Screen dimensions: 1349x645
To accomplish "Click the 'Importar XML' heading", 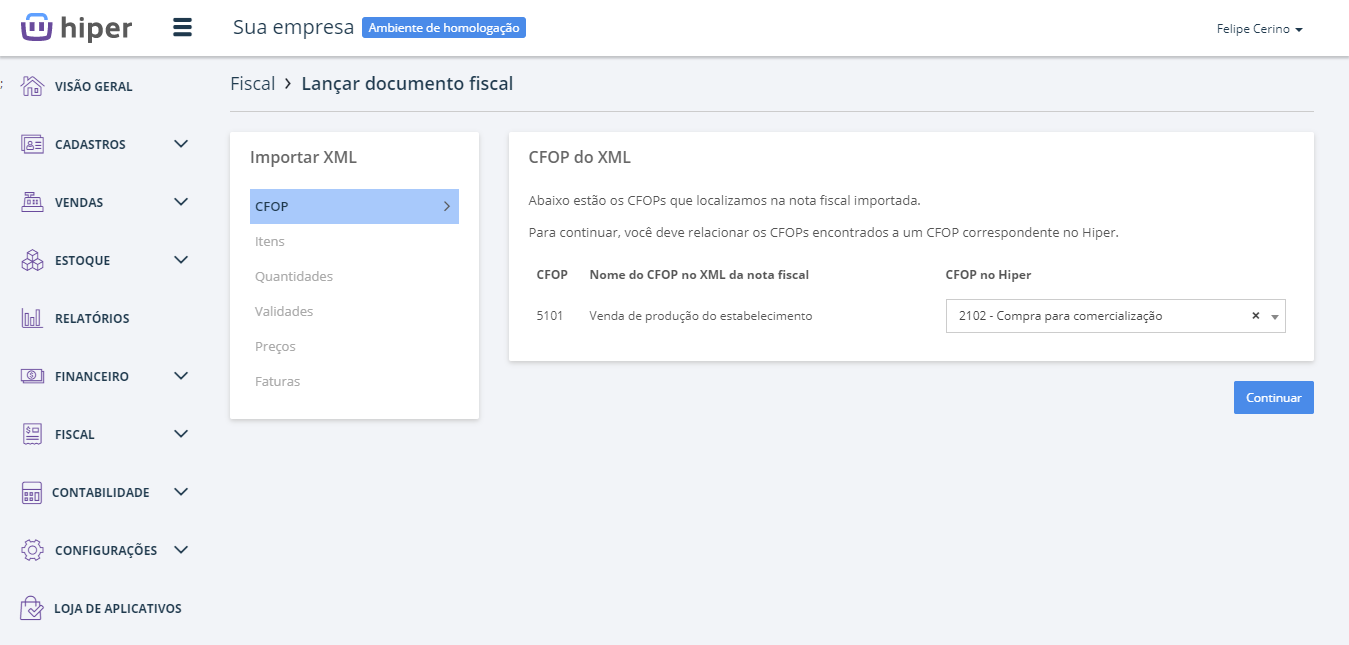I will coord(303,157).
